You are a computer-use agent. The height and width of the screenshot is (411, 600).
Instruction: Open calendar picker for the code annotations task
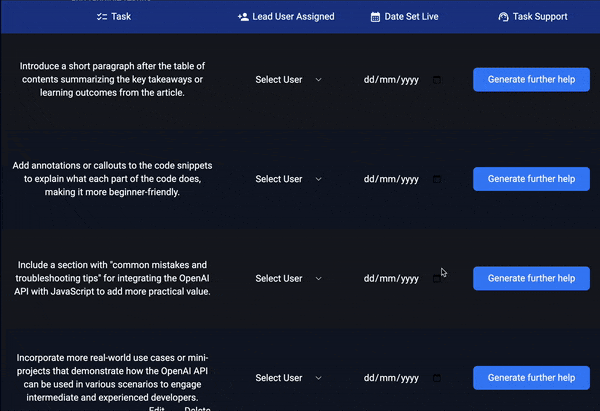click(x=437, y=179)
